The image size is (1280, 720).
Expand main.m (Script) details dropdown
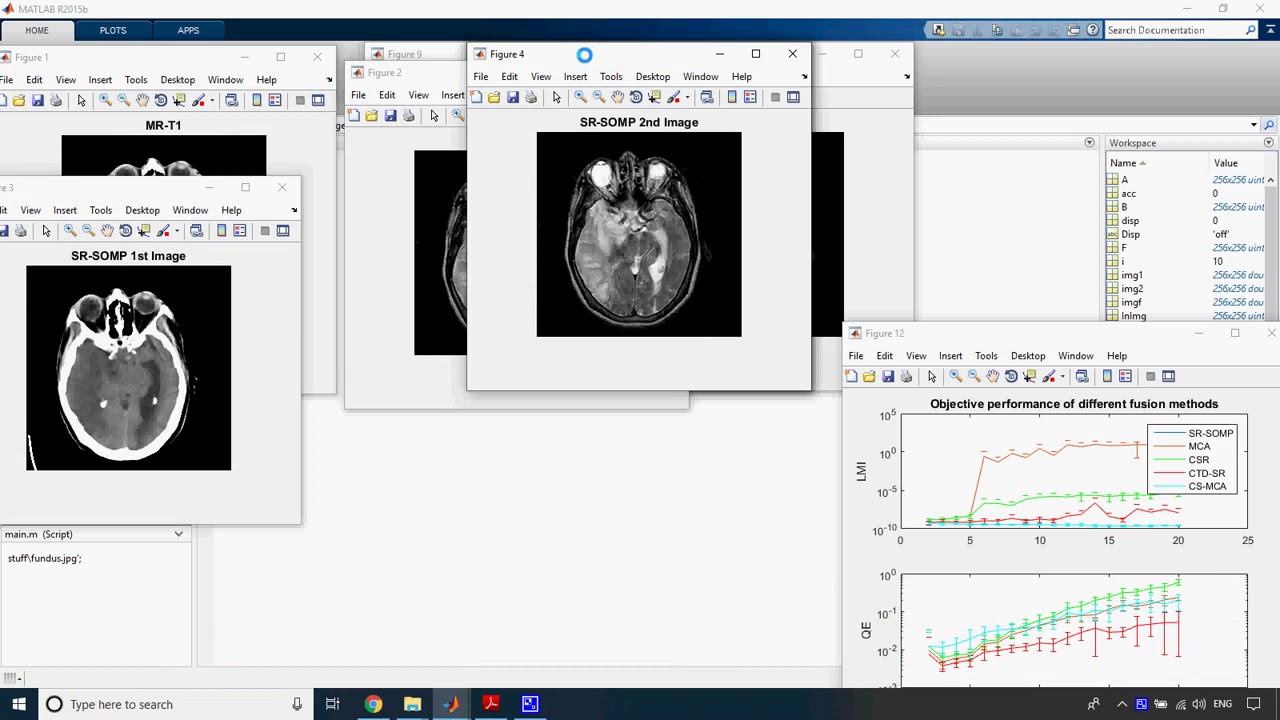(x=179, y=534)
